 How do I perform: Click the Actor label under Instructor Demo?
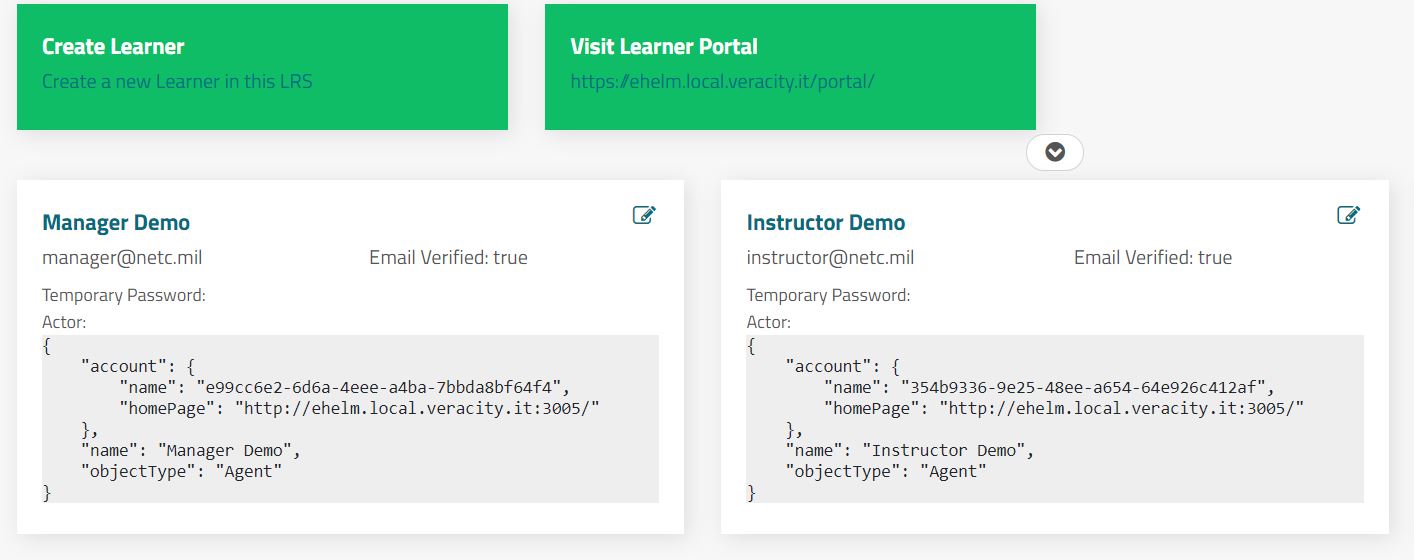click(x=768, y=322)
